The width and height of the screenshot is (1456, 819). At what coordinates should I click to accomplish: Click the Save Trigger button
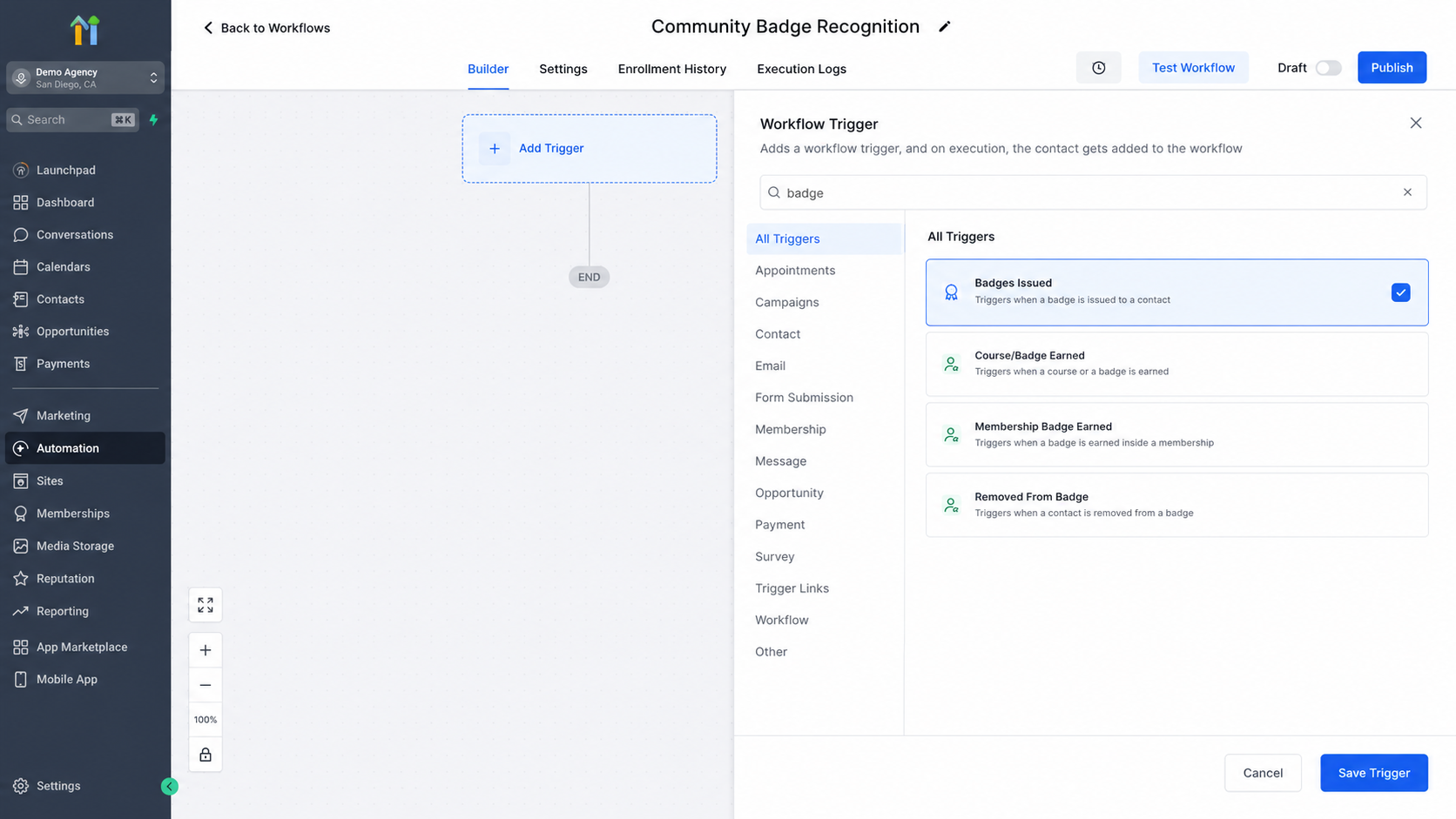coord(1373,773)
